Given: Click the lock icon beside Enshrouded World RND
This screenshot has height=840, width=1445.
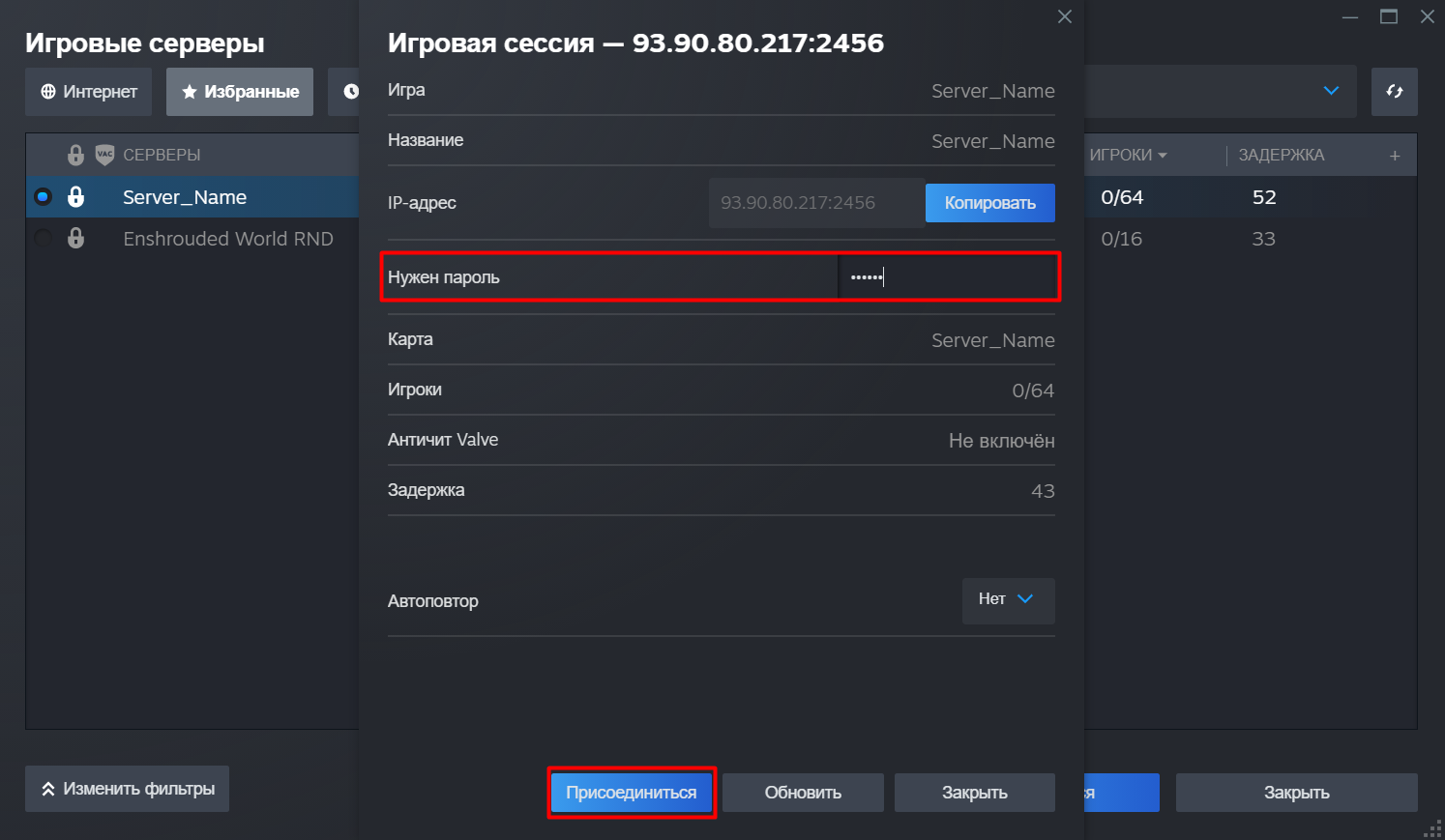Looking at the screenshot, I should pyautogui.click(x=75, y=239).
